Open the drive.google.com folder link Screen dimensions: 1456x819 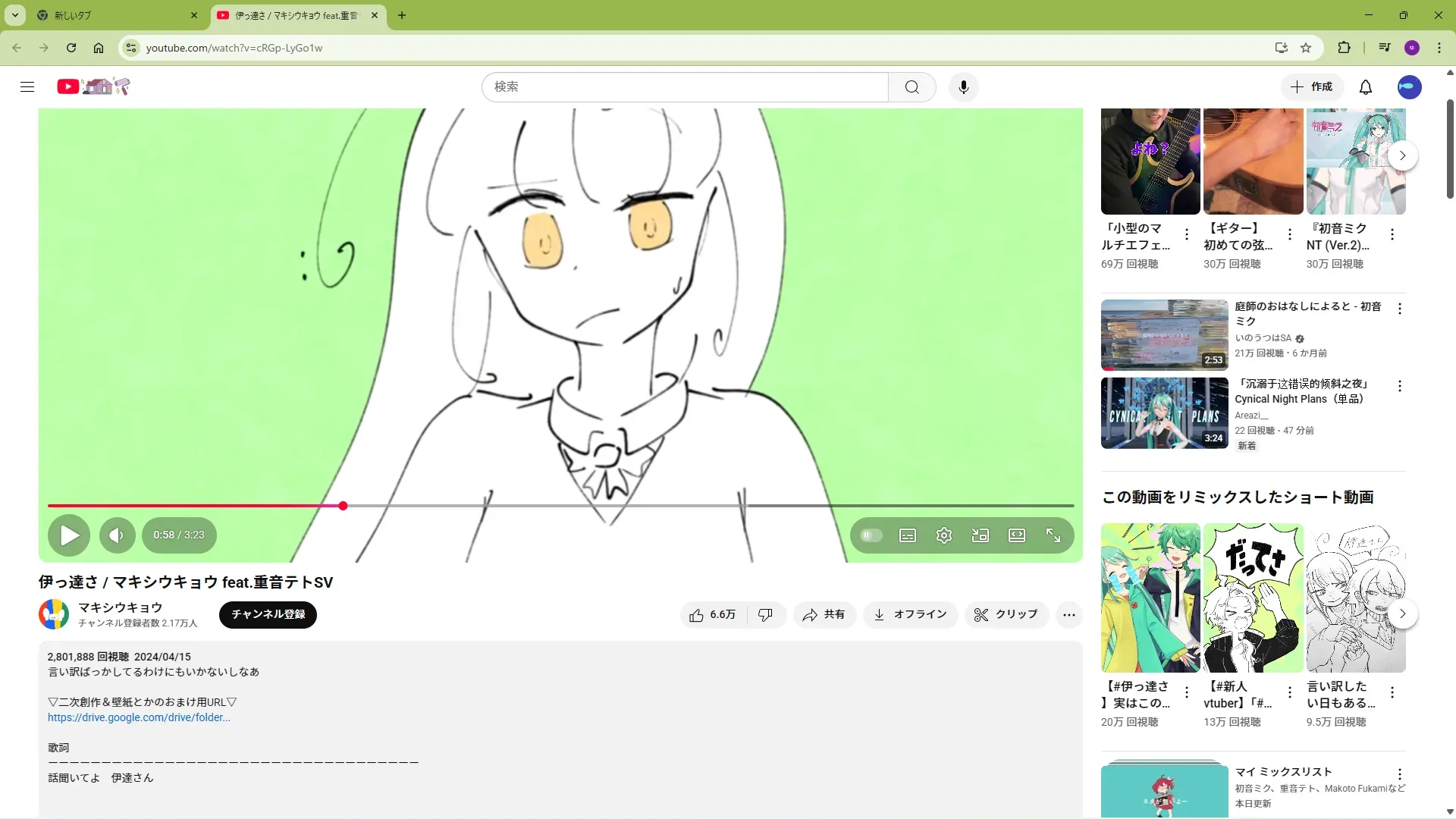[x=139, y=717]
